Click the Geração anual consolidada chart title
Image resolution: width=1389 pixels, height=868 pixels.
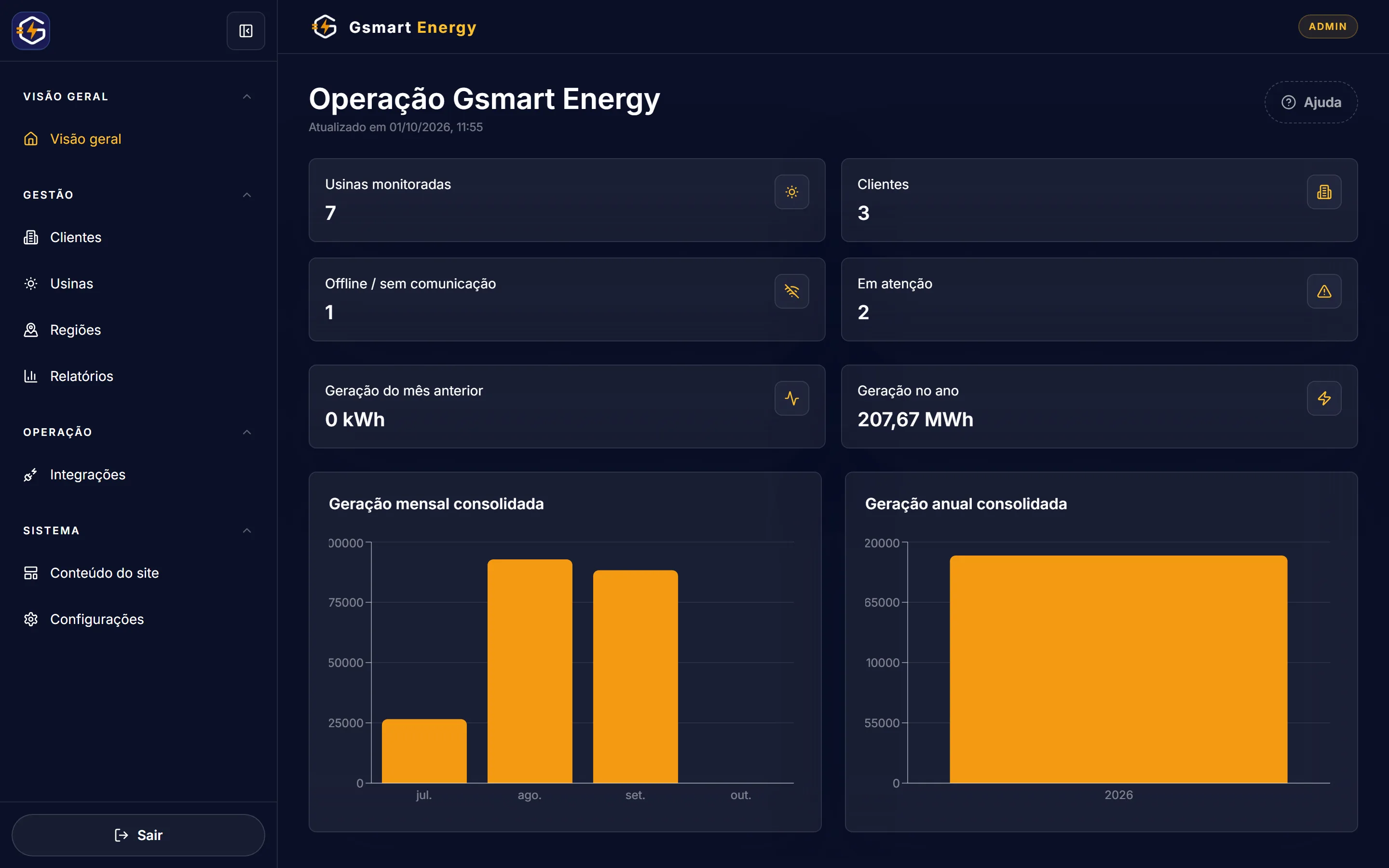pos(966,504)
